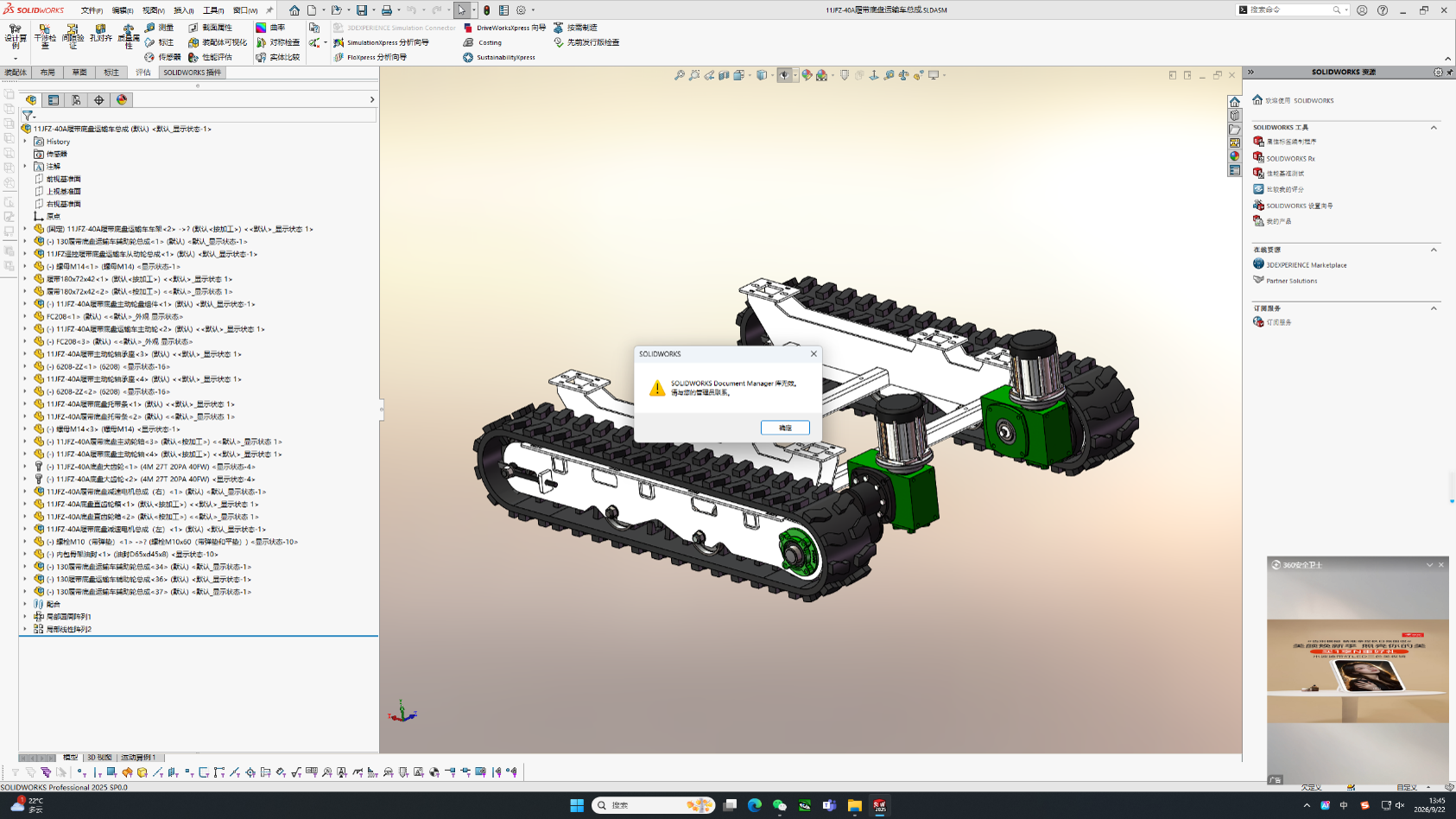Click the zoom to fit view icon
The image size is (1456, 819).
pyautogui.click(x=680, y=75)
